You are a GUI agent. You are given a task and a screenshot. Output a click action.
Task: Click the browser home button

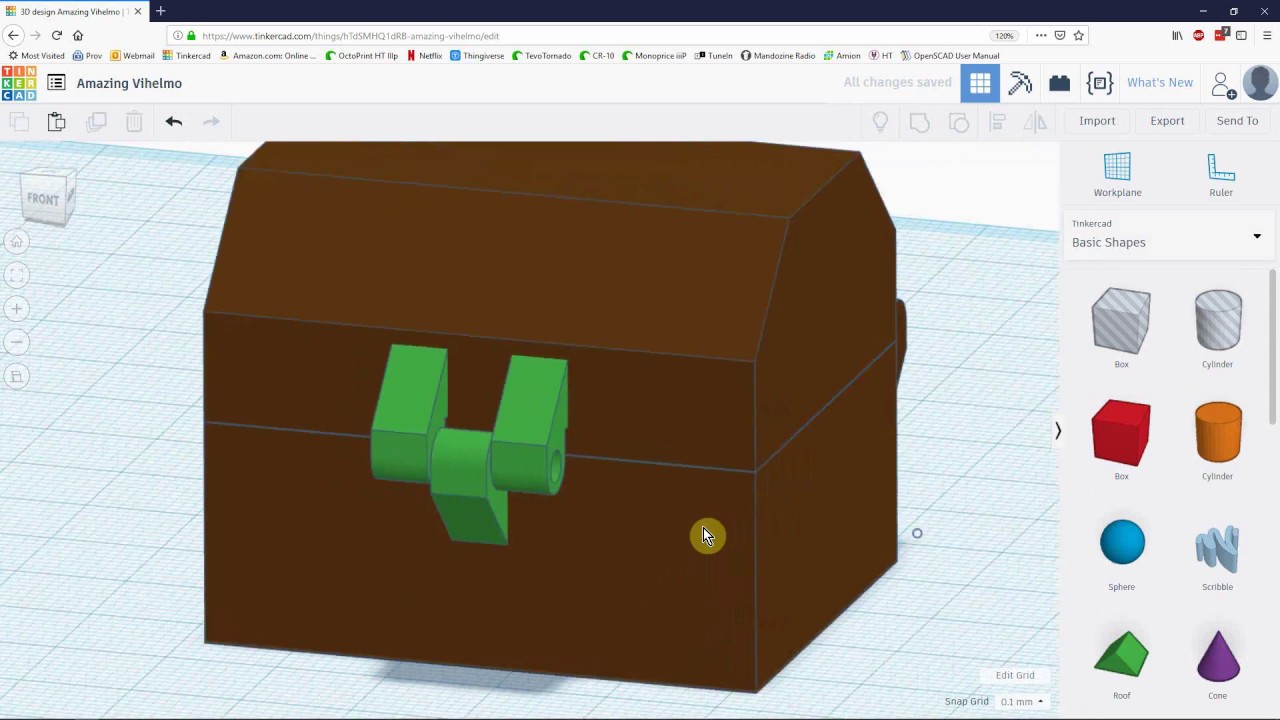pos(78,35)
